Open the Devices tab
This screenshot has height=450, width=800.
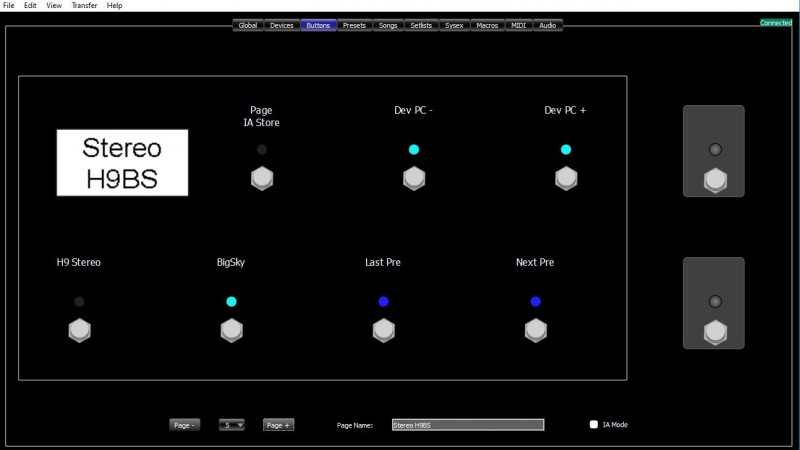pos(281,25)
